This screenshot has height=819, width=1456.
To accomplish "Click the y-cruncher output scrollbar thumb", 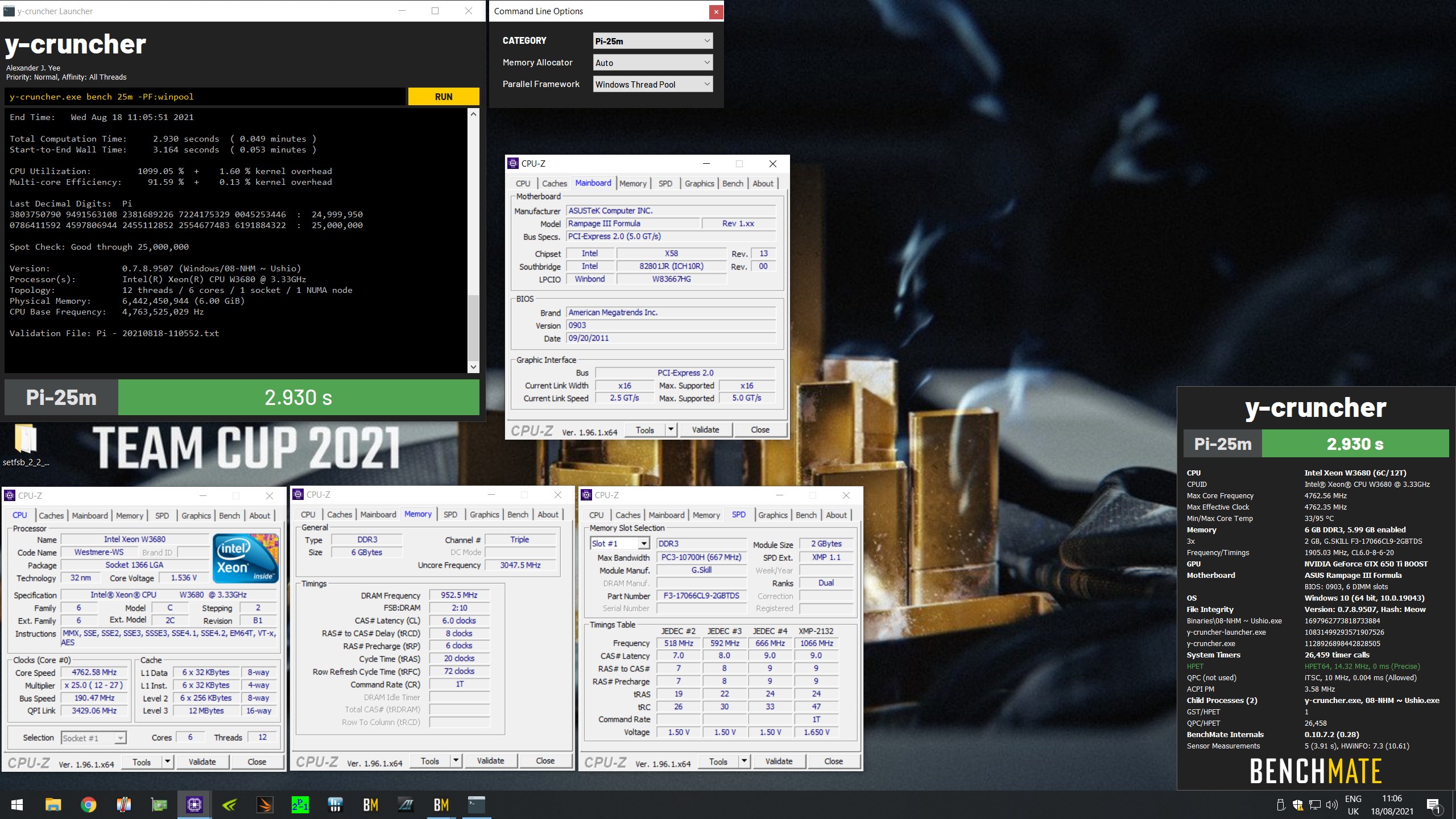I will 473,328.
